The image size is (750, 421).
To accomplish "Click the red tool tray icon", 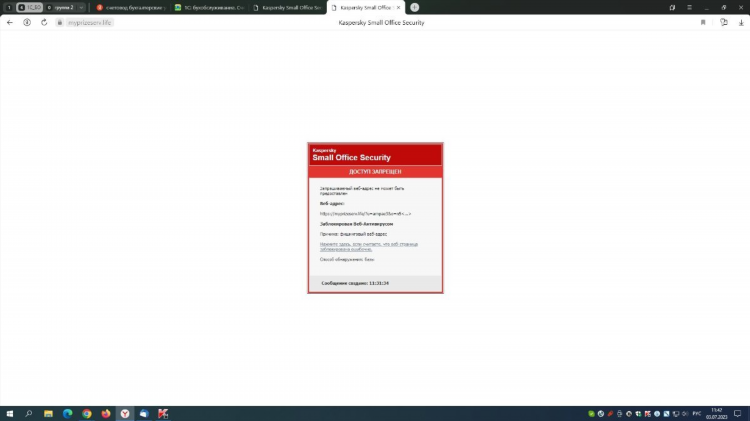I will (610, 414).
